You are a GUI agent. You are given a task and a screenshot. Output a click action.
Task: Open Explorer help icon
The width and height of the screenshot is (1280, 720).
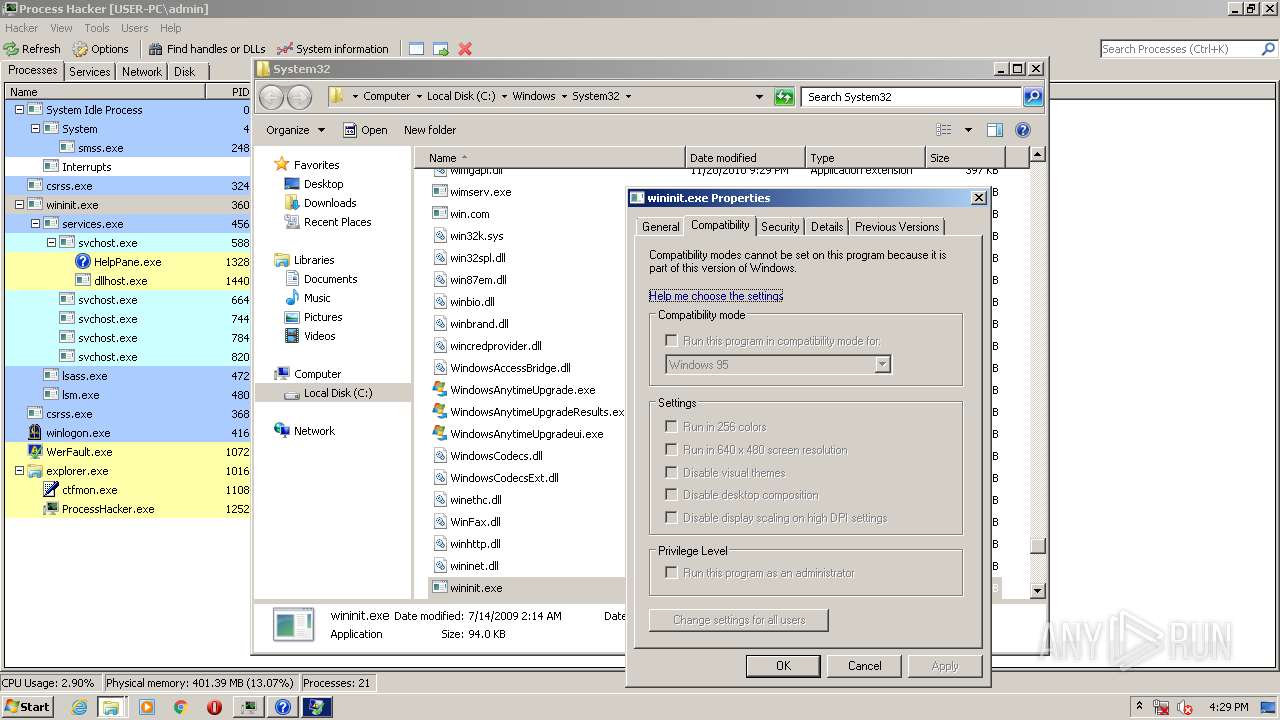[x=1022, y=130]
